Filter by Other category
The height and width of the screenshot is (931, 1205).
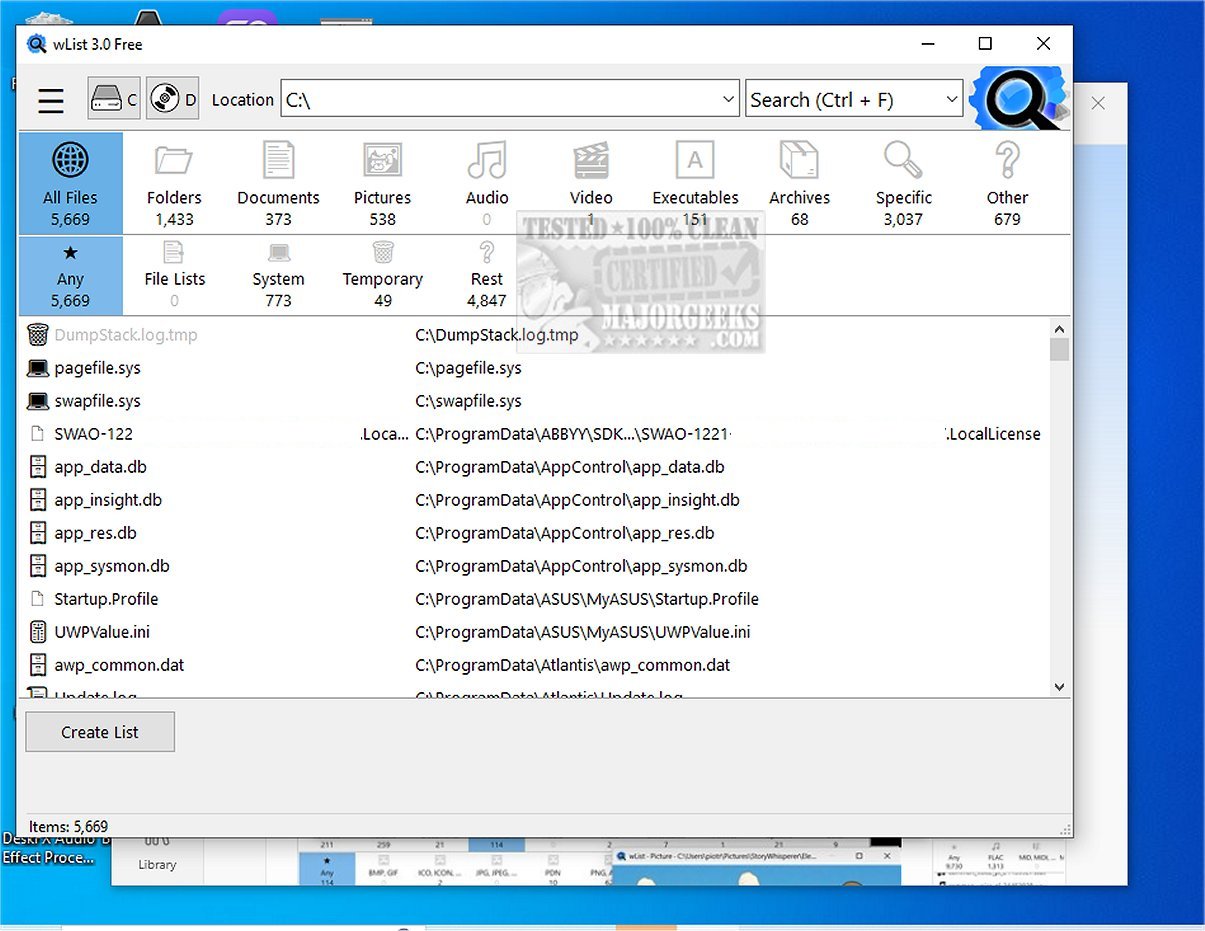point(1007,183)
